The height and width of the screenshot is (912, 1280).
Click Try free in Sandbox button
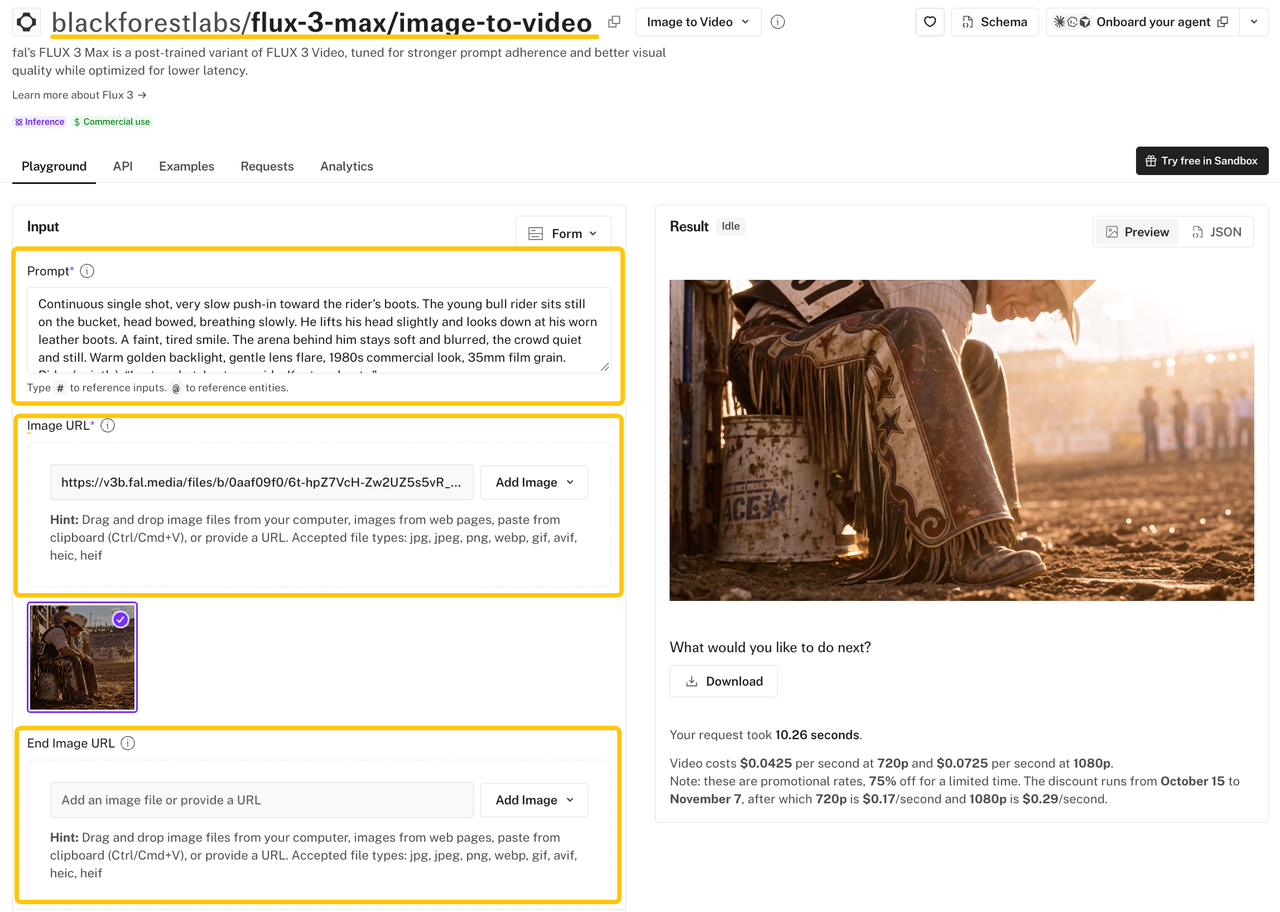pyautogui.click(x=1202, y=161)
